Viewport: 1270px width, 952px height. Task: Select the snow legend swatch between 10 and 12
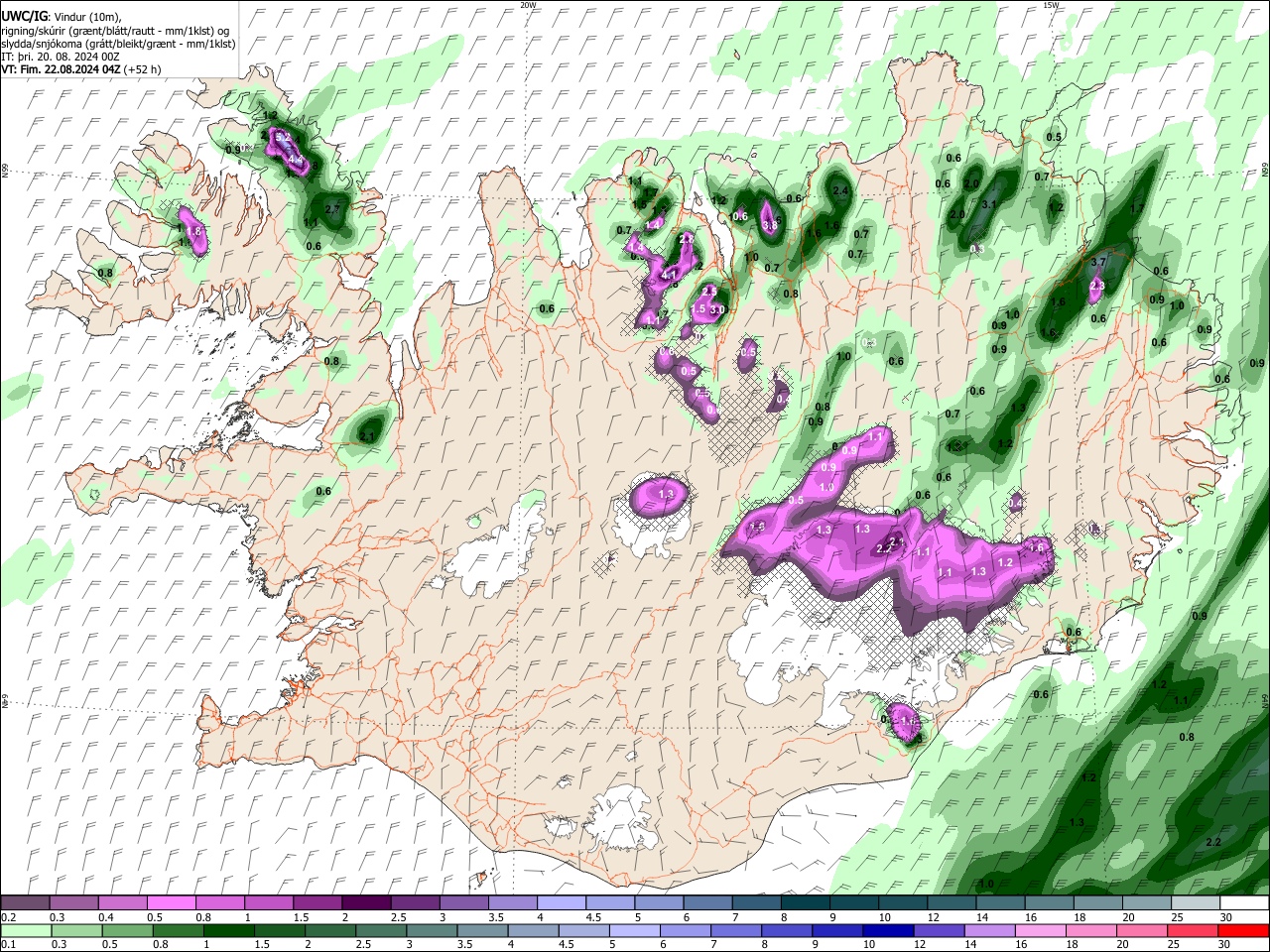click(902, 903)
